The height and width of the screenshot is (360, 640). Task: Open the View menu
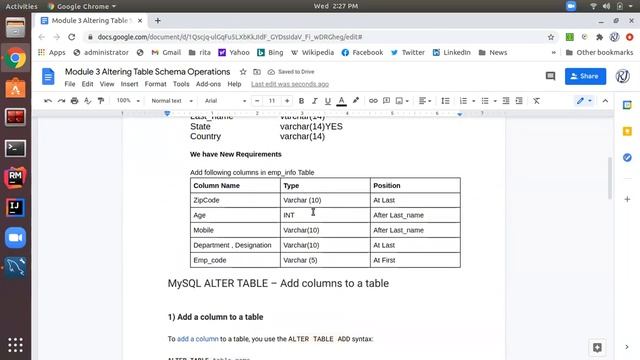(107, 84)
